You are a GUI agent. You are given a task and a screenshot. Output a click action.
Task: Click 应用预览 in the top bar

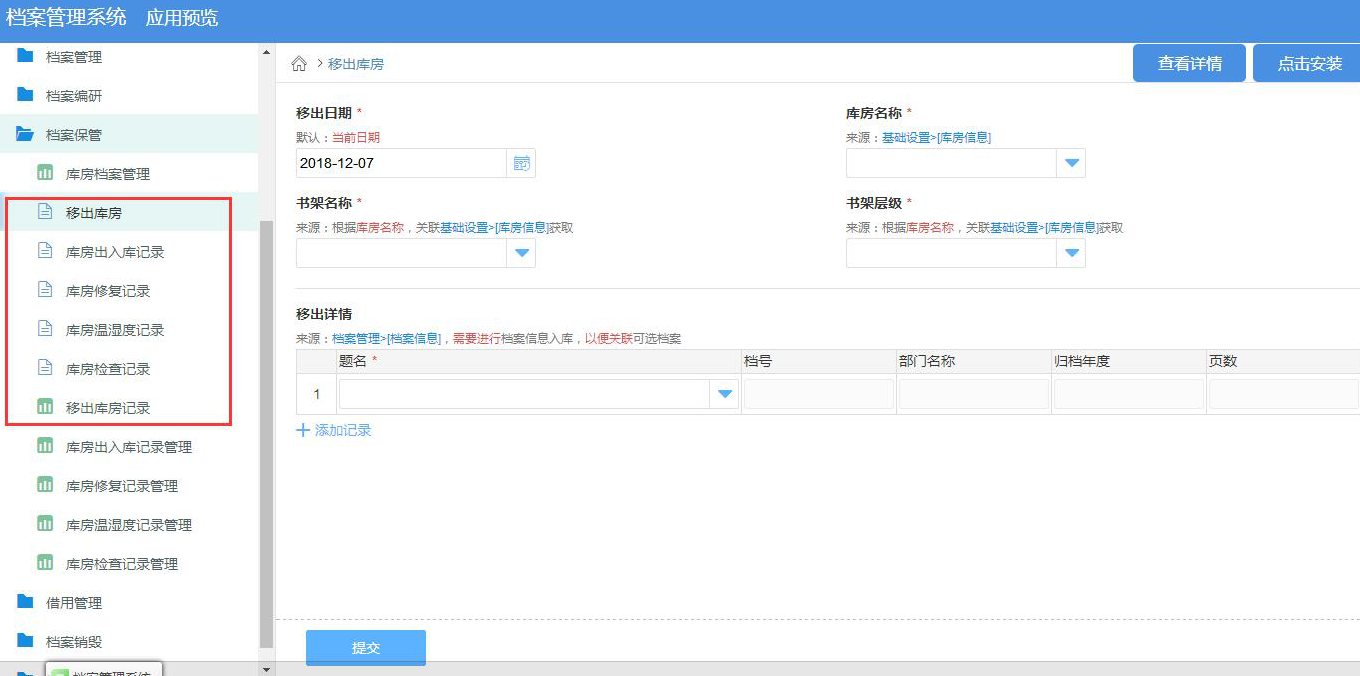click(179, 18)
